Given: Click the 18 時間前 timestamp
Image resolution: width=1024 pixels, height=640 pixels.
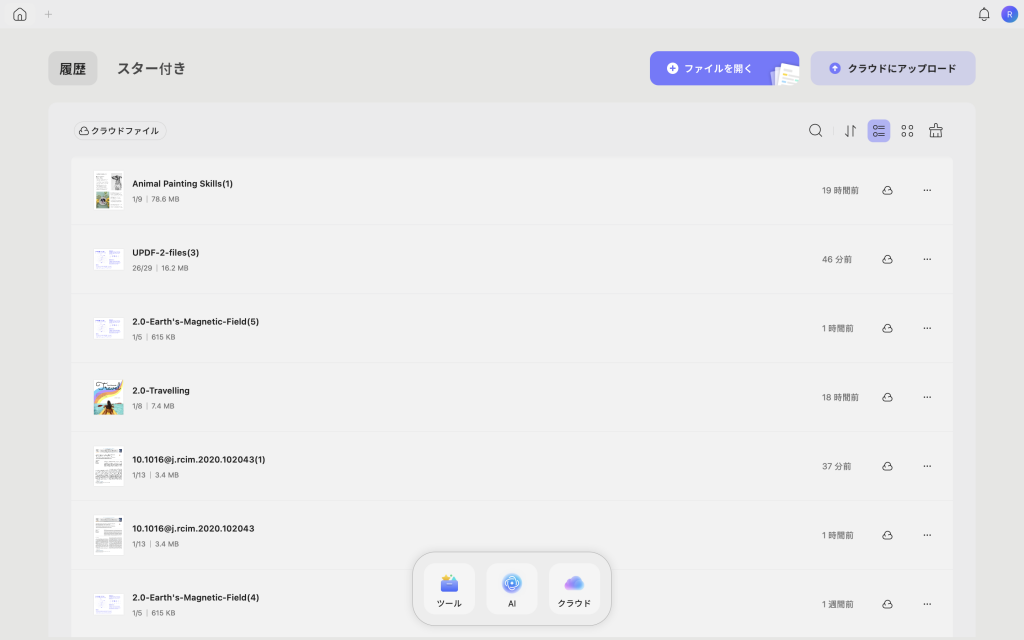Looking at the screenshot, I should [x=840, y=397].
